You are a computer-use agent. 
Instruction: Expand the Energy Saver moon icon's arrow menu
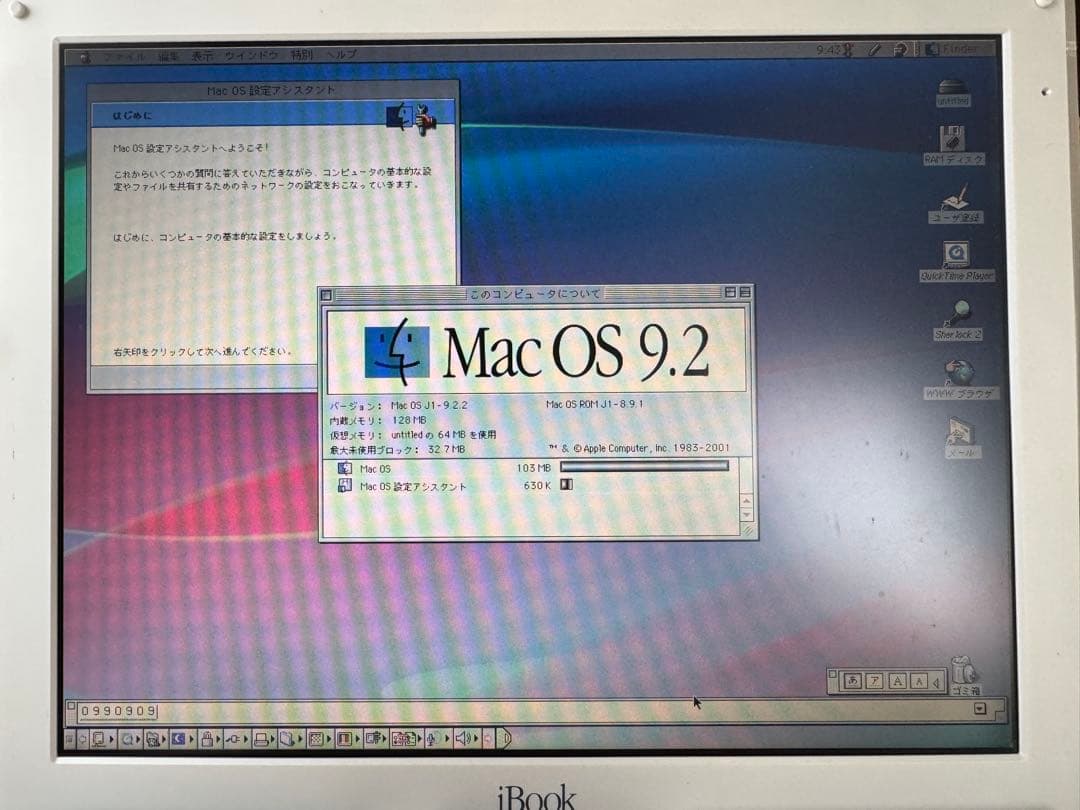[194, 738]
